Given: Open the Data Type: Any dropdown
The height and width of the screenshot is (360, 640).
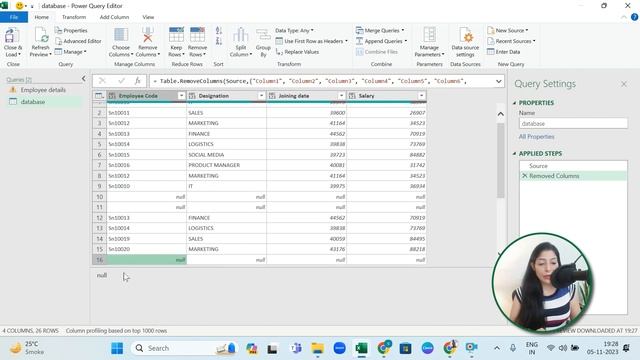Looking at the screenshot, I should 294,30.
